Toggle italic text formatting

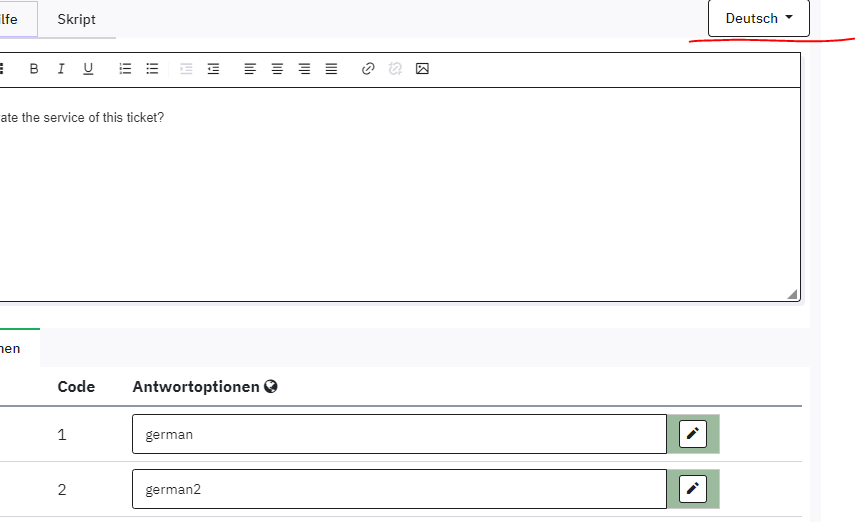click(x=61, y=69)
